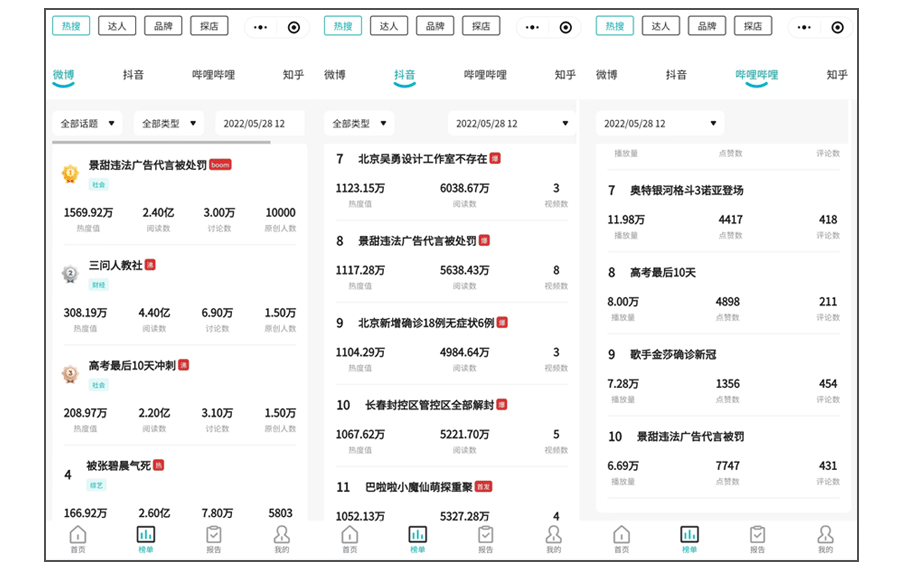Open three-dot more menu on Bilibili screen
The width and height of the screenshot is (900, 573).
coord(805,27)
